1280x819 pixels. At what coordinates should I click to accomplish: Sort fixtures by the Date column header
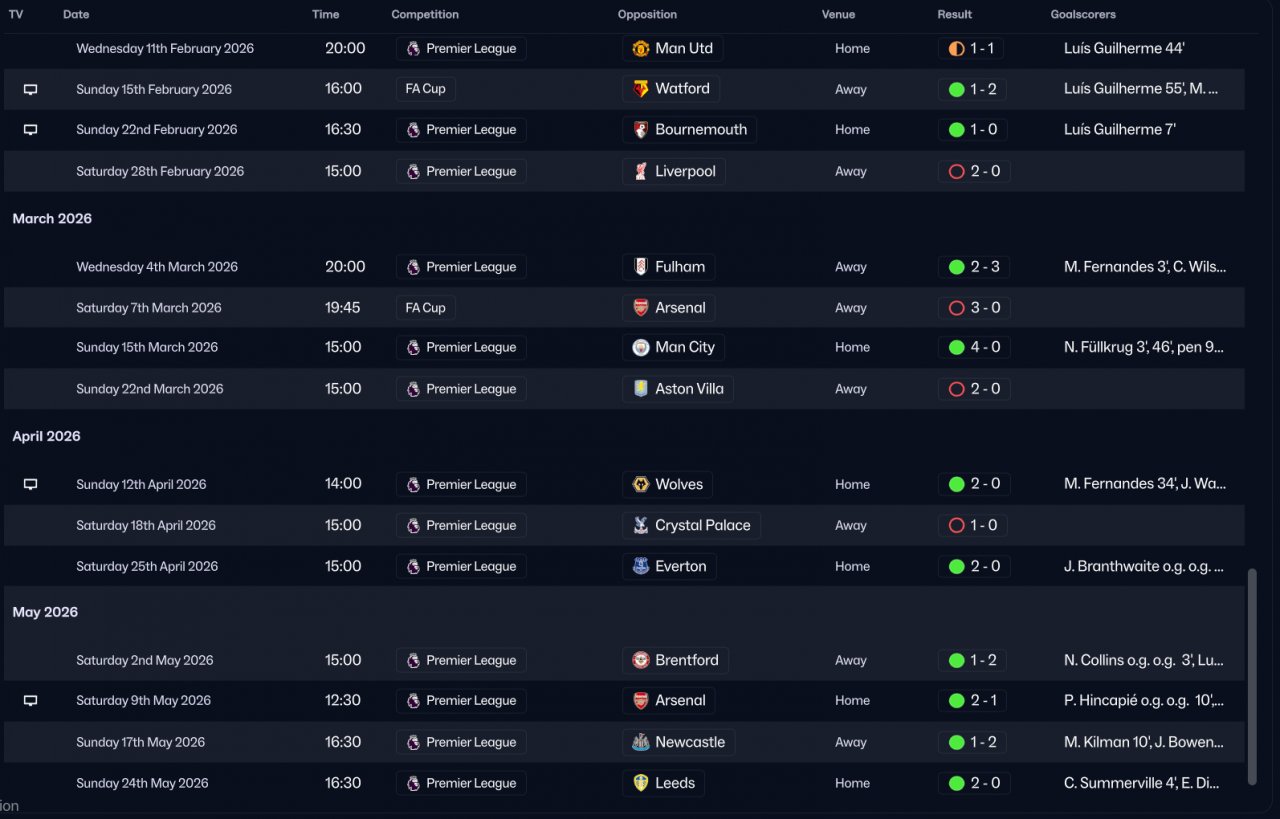point(76,14)
